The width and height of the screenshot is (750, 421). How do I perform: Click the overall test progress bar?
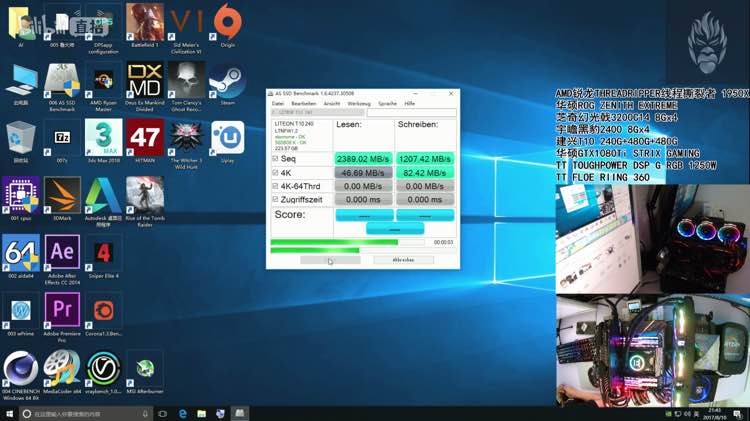[x=348, y=242]
